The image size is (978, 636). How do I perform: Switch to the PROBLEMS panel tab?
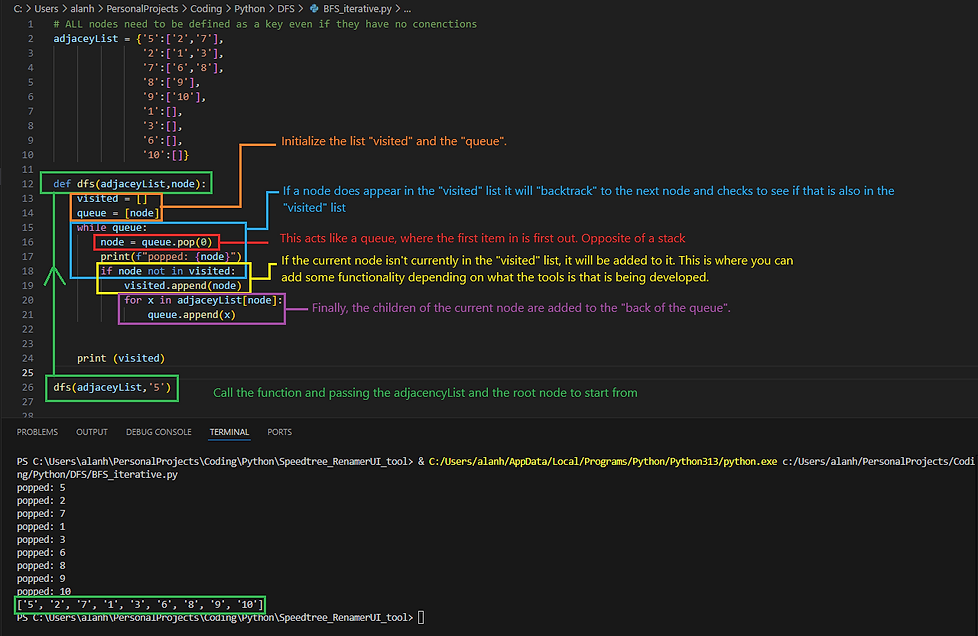37,432
